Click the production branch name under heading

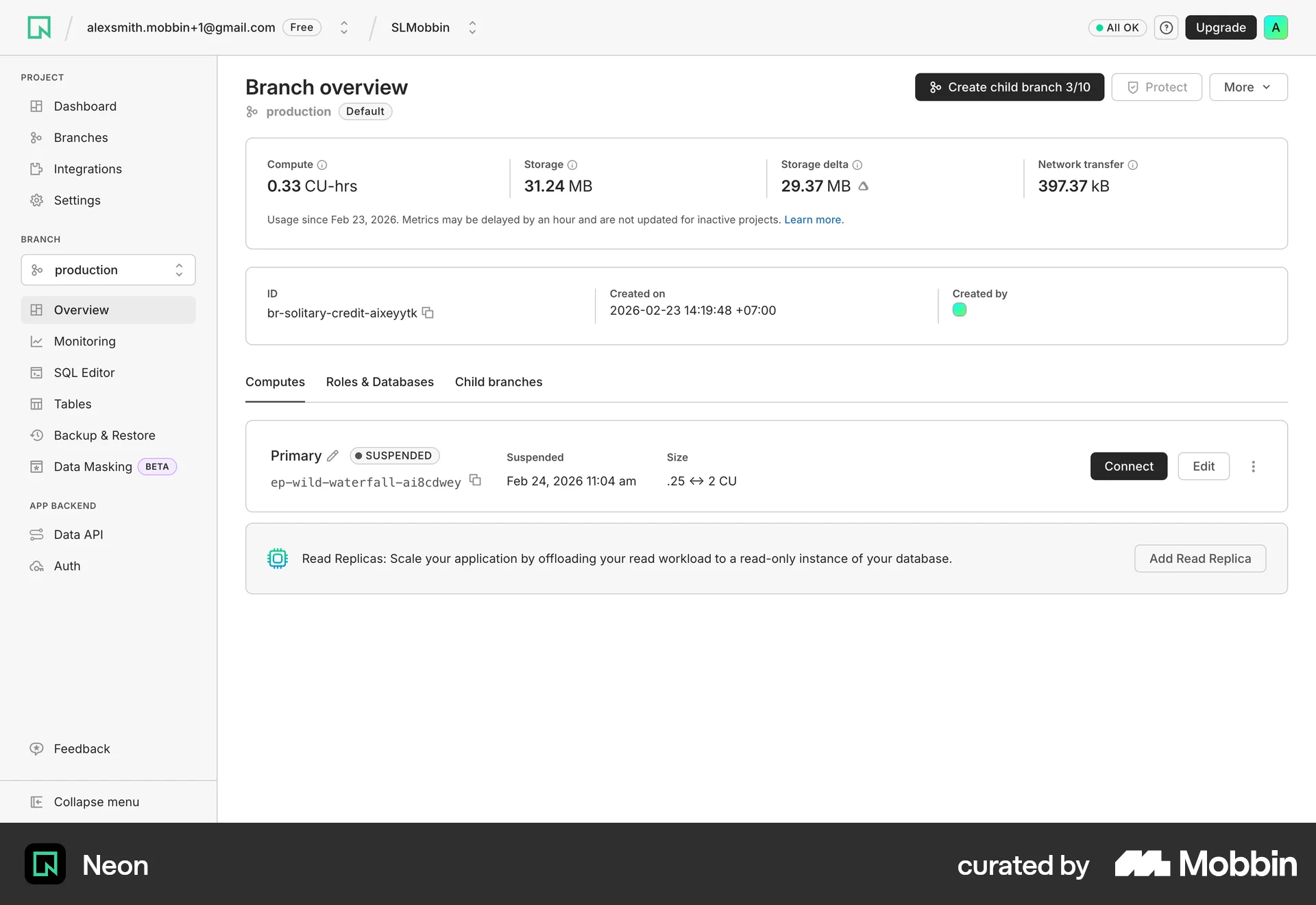(x=298, y=111)
